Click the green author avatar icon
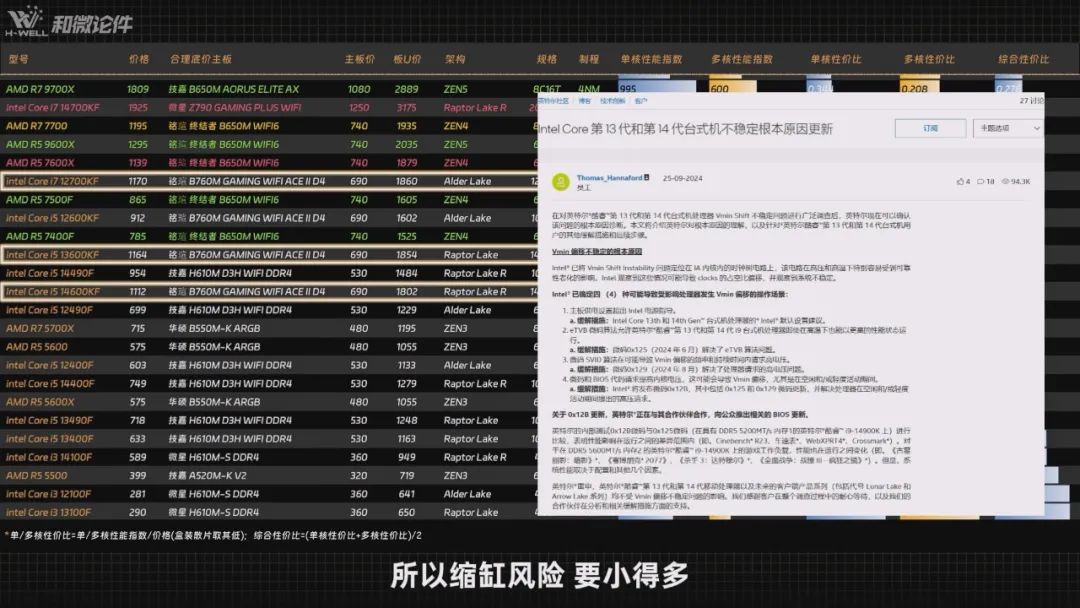The width and height of the screenshot is (1080, 608). point(561,182)
